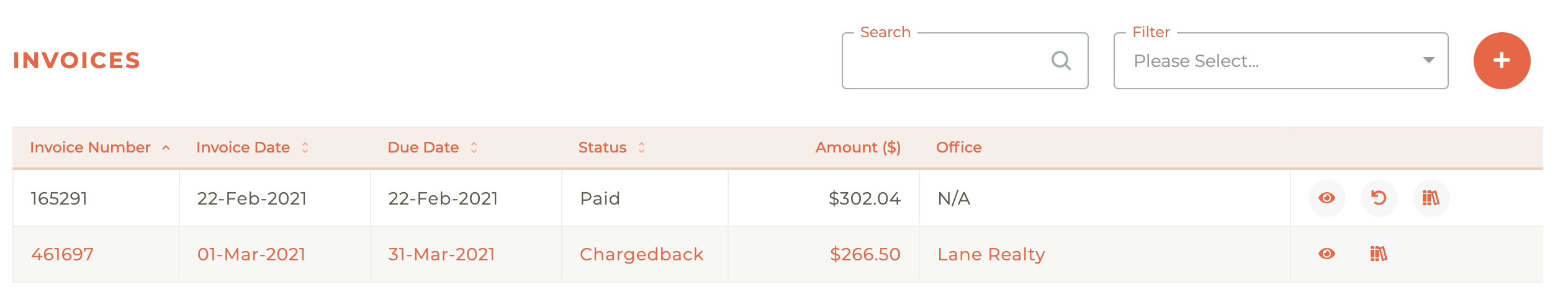The width and height of the screenshot is (1568, 305).
Task: Click the Amount ($) column header
Action: pyautogui.click(x=857, y=148)
